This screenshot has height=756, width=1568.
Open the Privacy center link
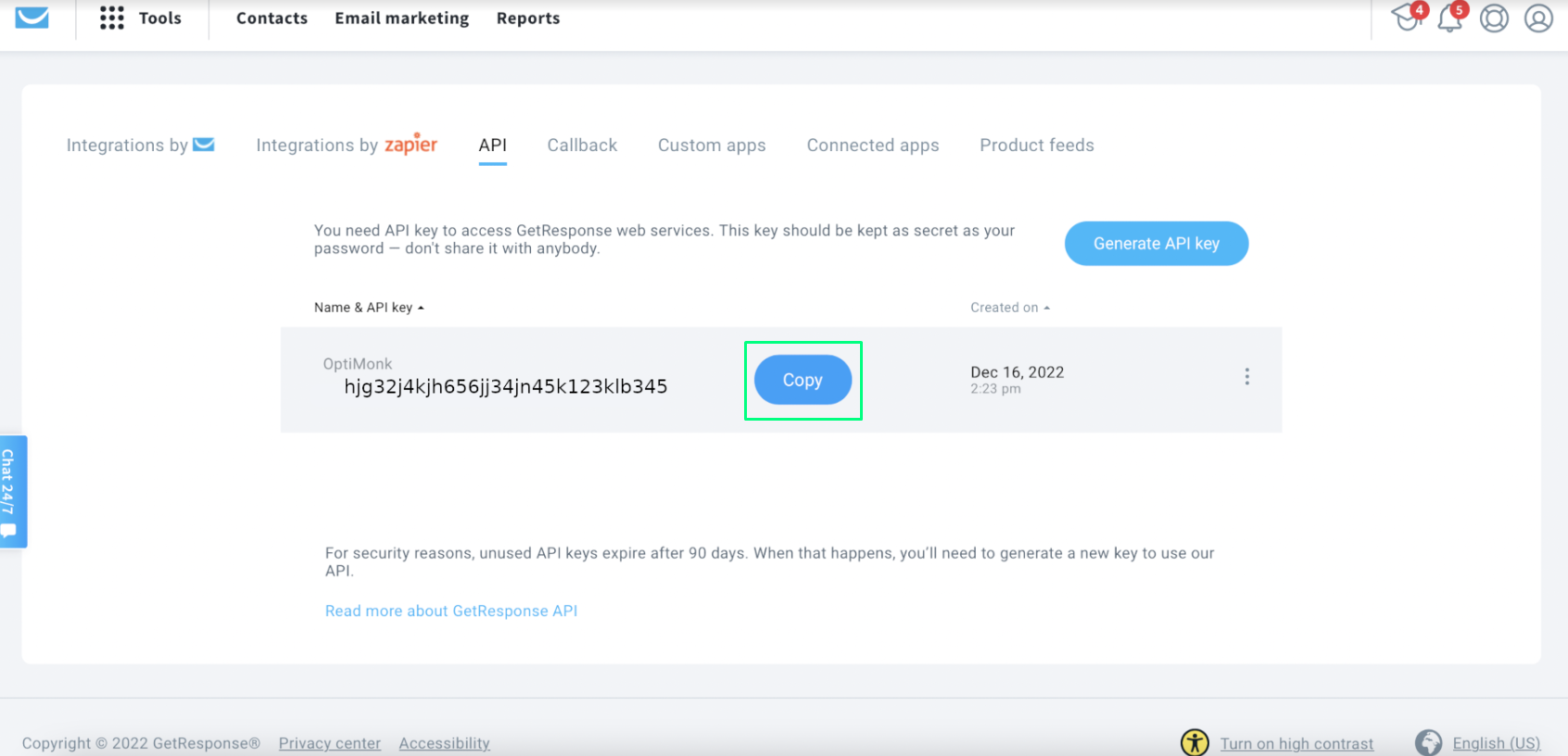[x=330, y=743]
